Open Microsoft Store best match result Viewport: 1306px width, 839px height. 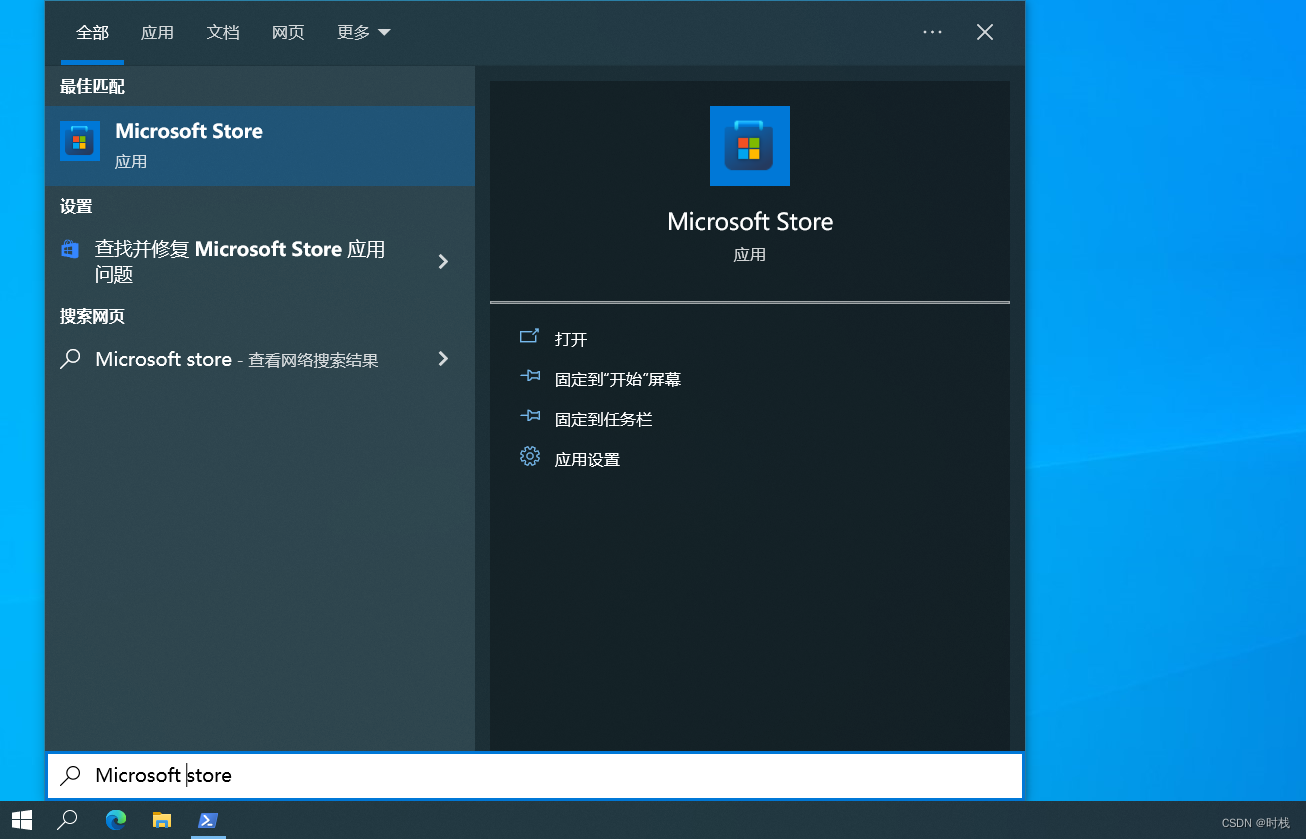(260, 146)
